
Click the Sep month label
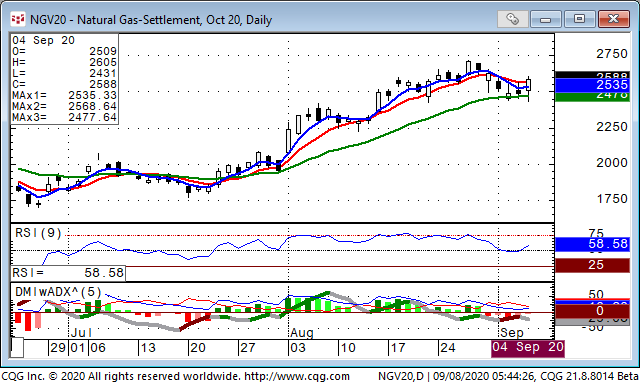click(x=512, y=333)
